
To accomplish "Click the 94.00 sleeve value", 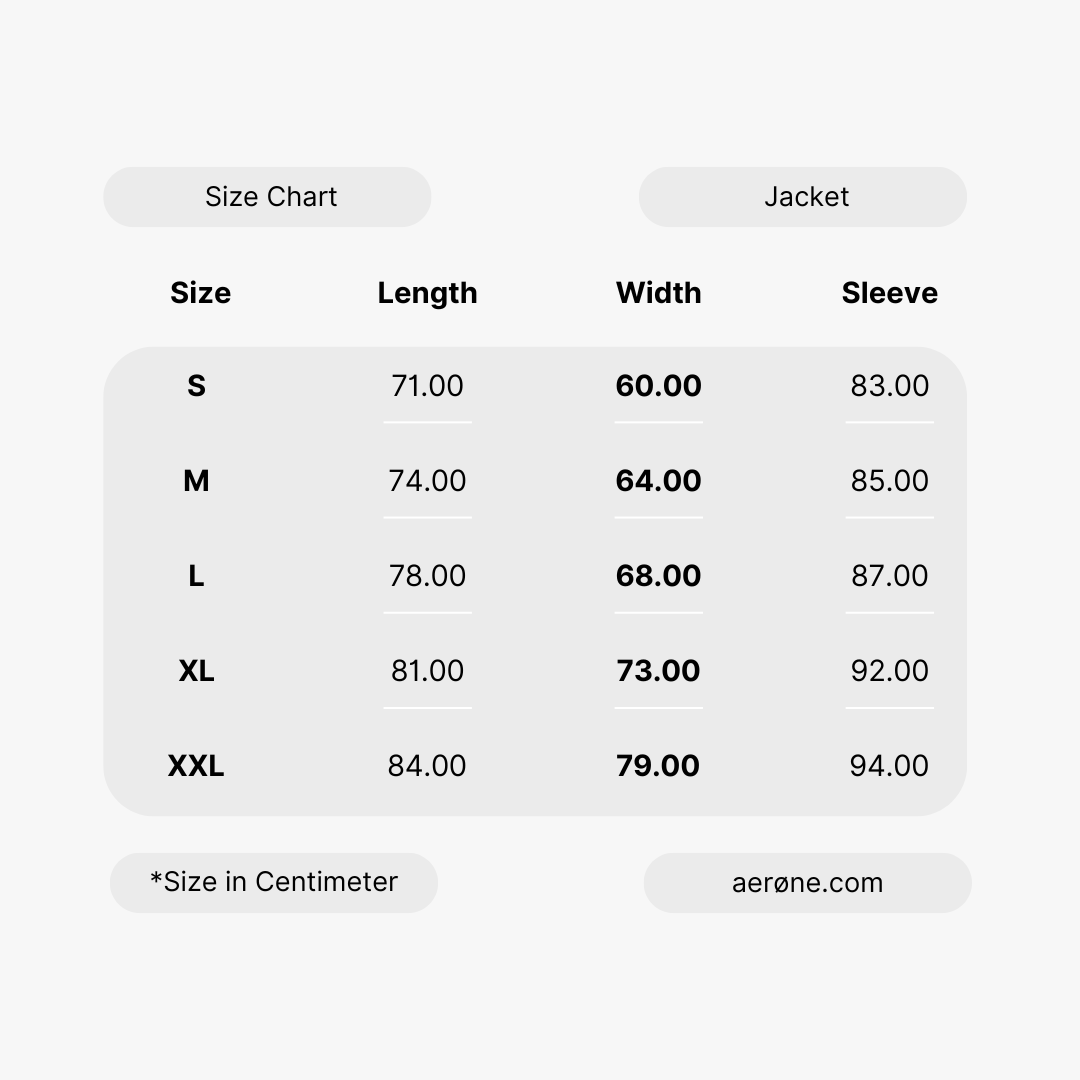I will [x=889, y=766].
